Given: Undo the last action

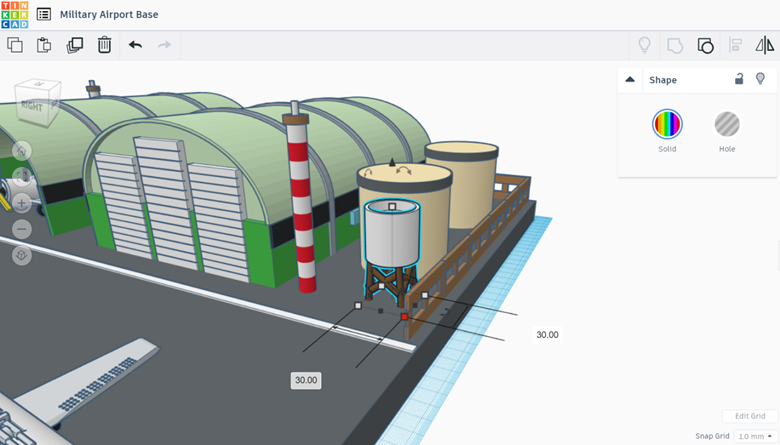Looking at the screenshot, I should tap(135, 45).
